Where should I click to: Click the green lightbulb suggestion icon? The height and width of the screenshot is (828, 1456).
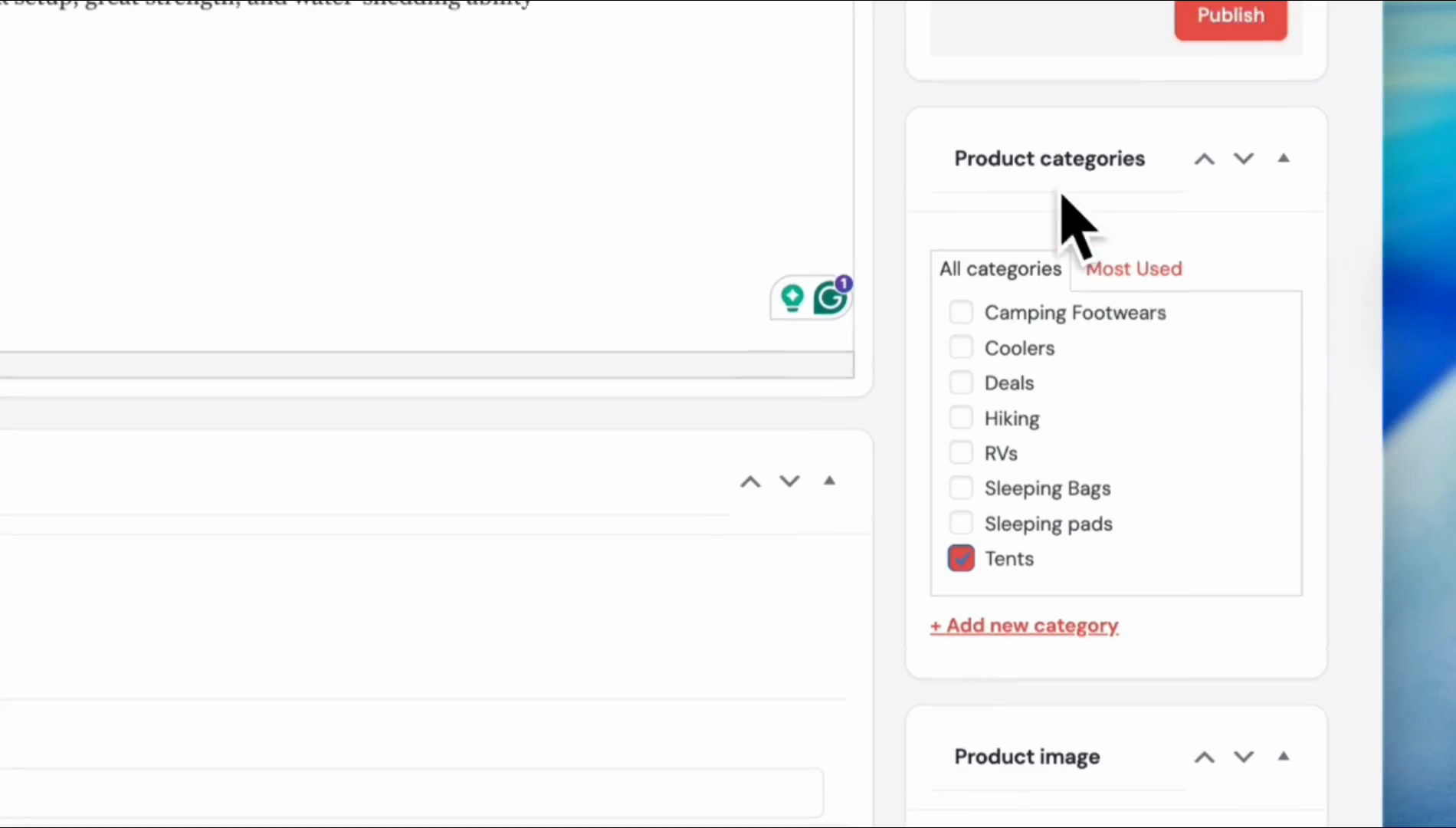792,297
